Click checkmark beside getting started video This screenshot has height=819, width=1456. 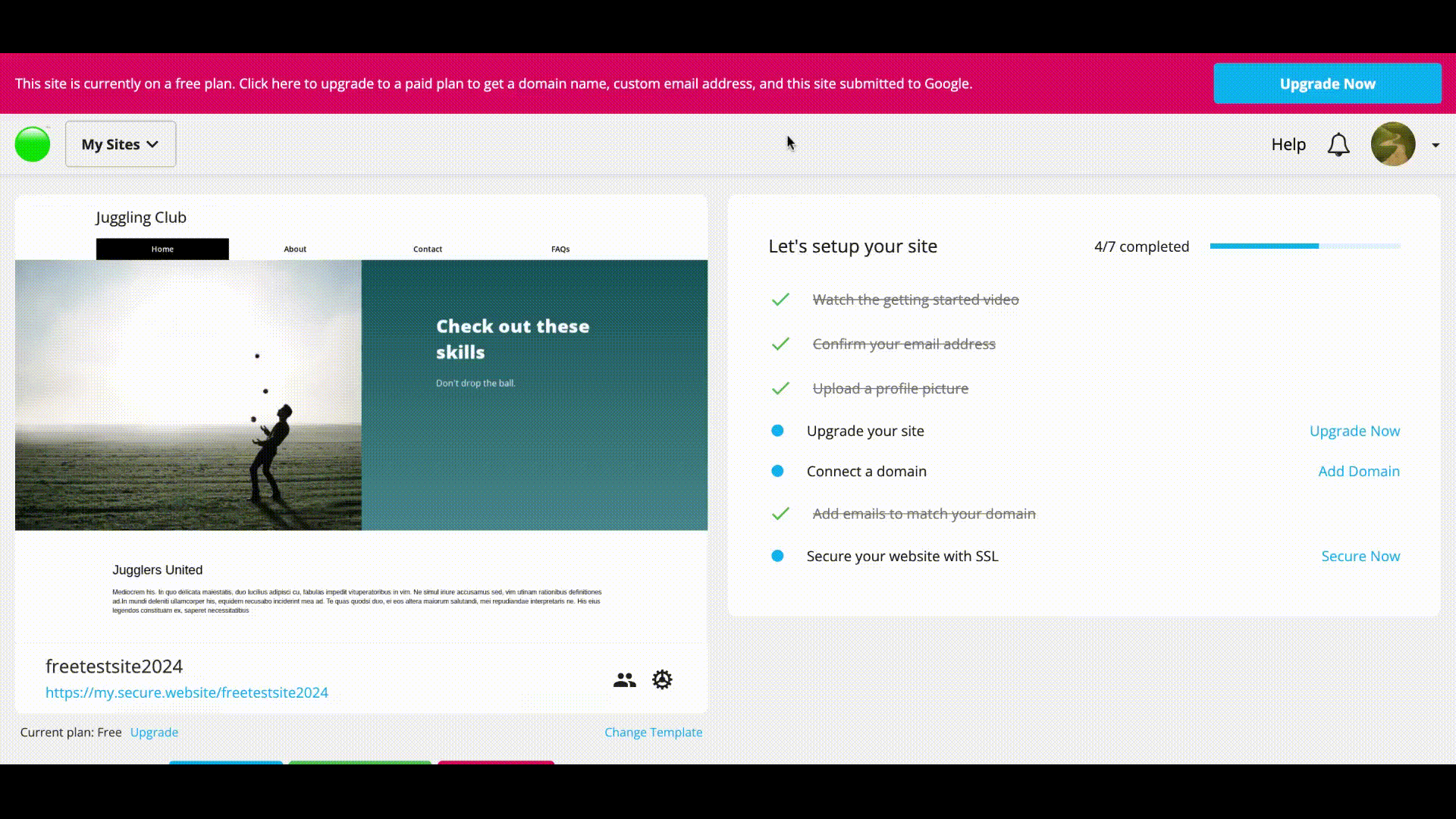[780, 300]
